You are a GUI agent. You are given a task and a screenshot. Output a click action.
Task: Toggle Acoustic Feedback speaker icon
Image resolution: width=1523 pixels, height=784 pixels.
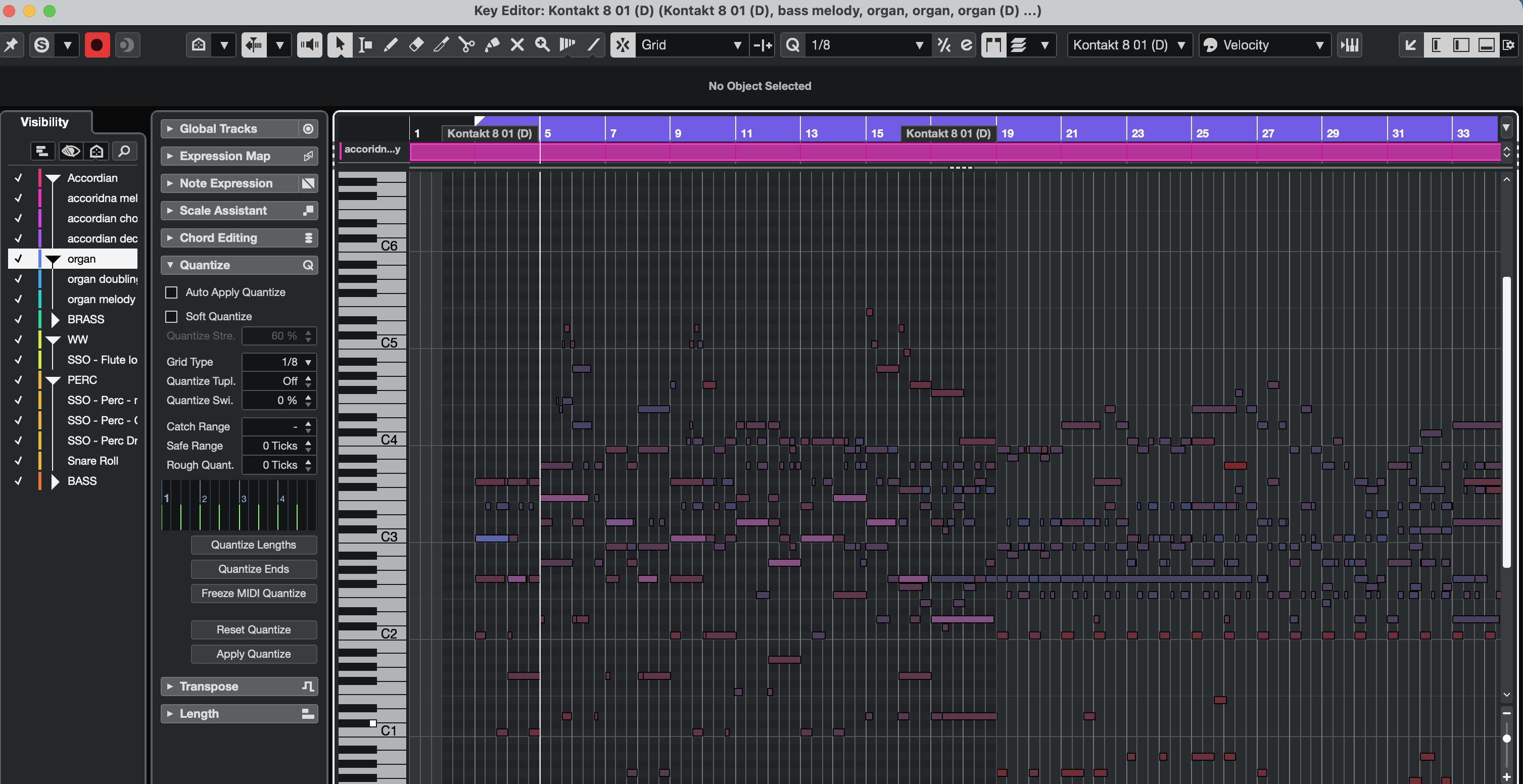[x=309, y=45]
